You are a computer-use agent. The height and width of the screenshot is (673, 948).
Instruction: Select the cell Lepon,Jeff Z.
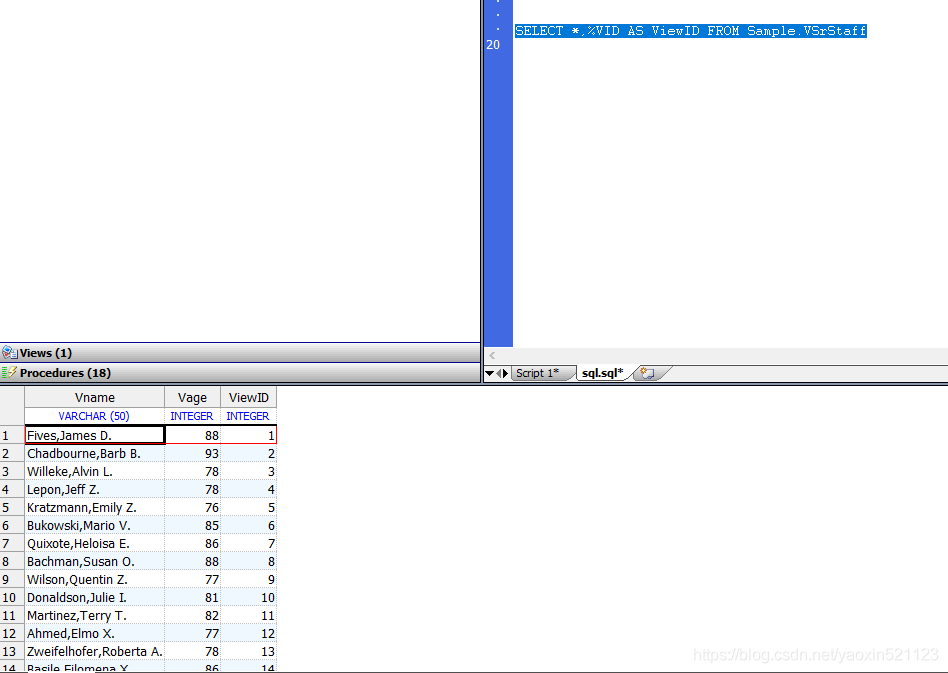94,489
